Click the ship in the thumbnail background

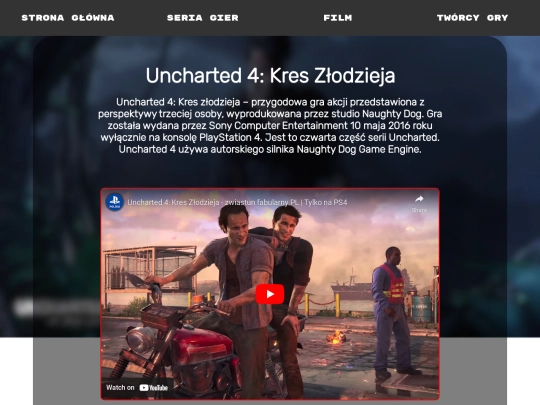pos(351,287)
